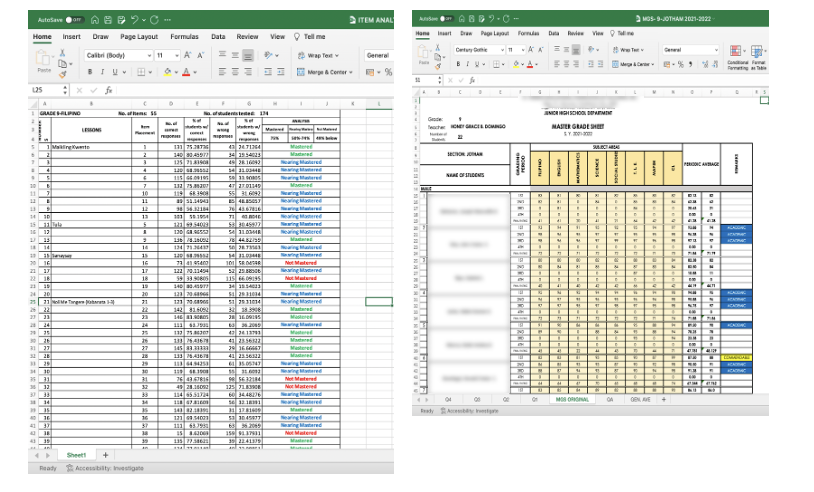814x492 pixels.
Task: Click the formula bar in the MGS-9-JOTHAM window
Action: pyautogui.click(x=623, y=80)
